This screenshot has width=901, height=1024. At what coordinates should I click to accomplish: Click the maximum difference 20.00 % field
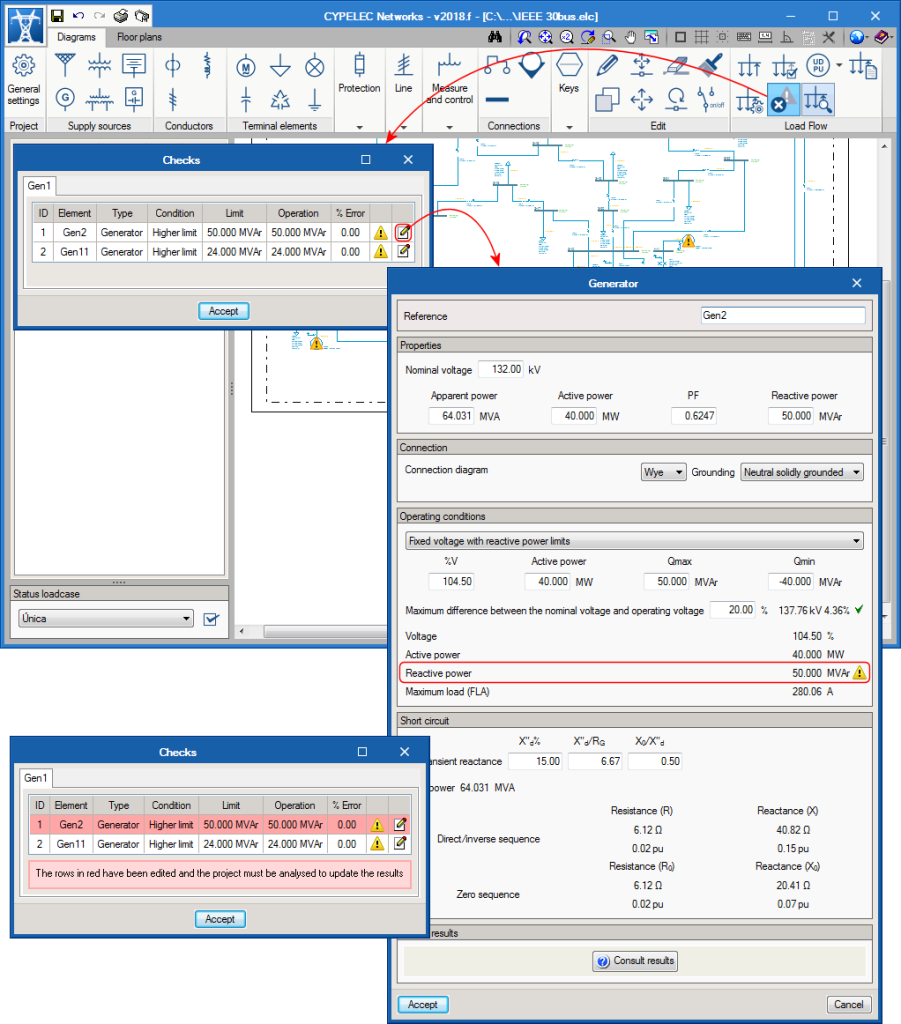(733, 610)
